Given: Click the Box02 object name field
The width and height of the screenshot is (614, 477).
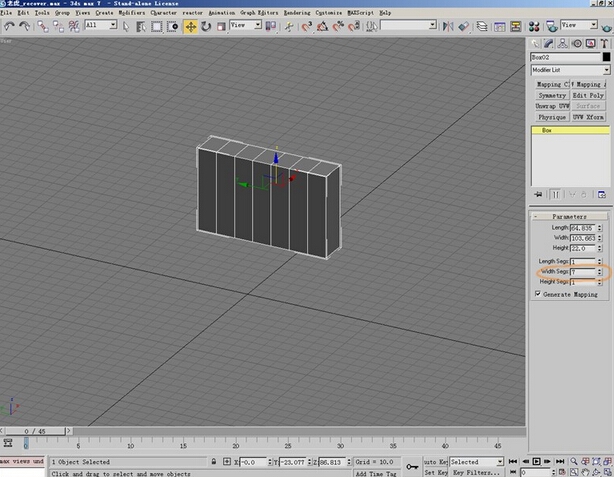Looking at the screenshot, I should (565, 57).
